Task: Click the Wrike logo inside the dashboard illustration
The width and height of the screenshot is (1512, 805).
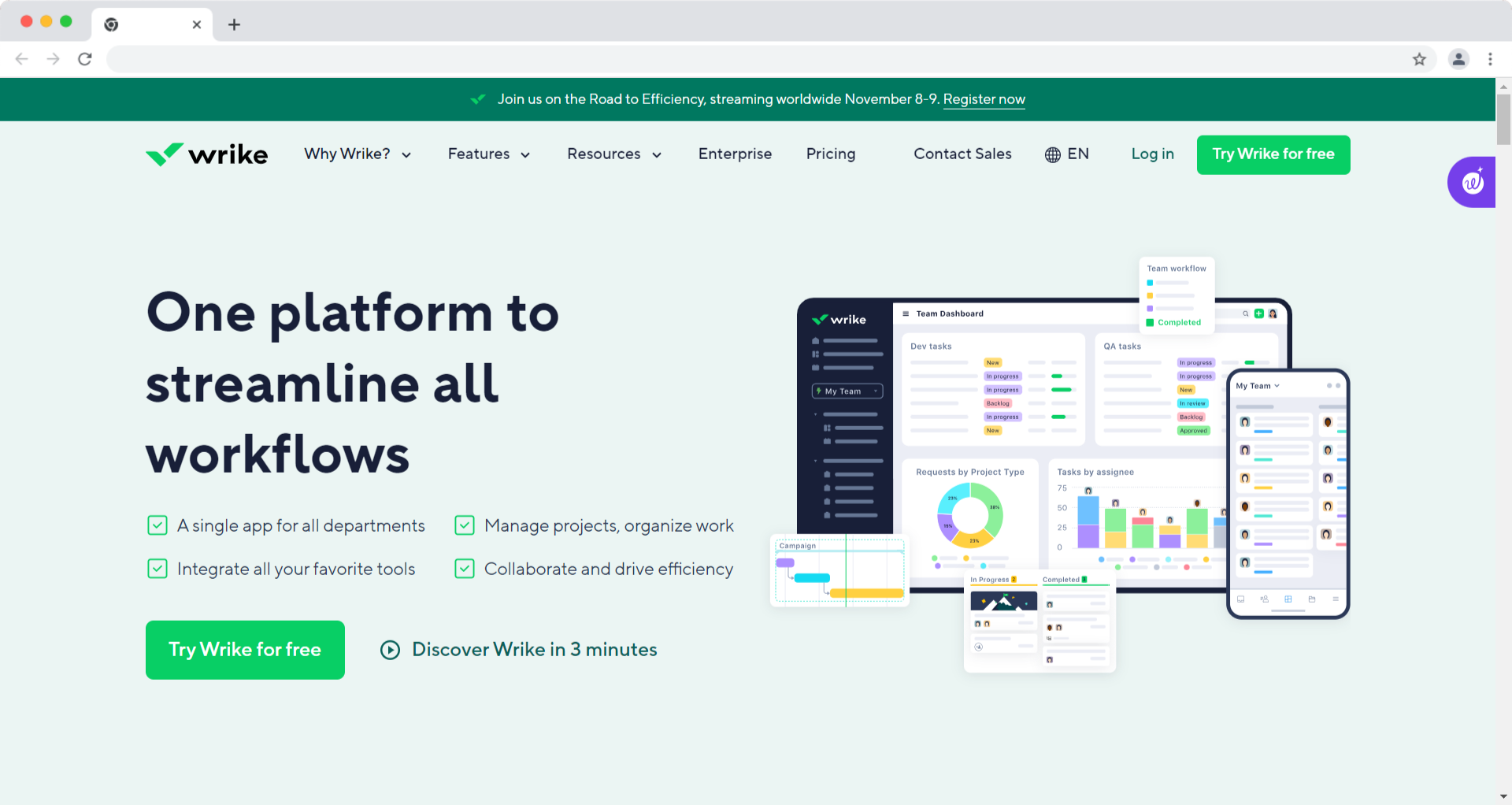Action: click(839, 320)
